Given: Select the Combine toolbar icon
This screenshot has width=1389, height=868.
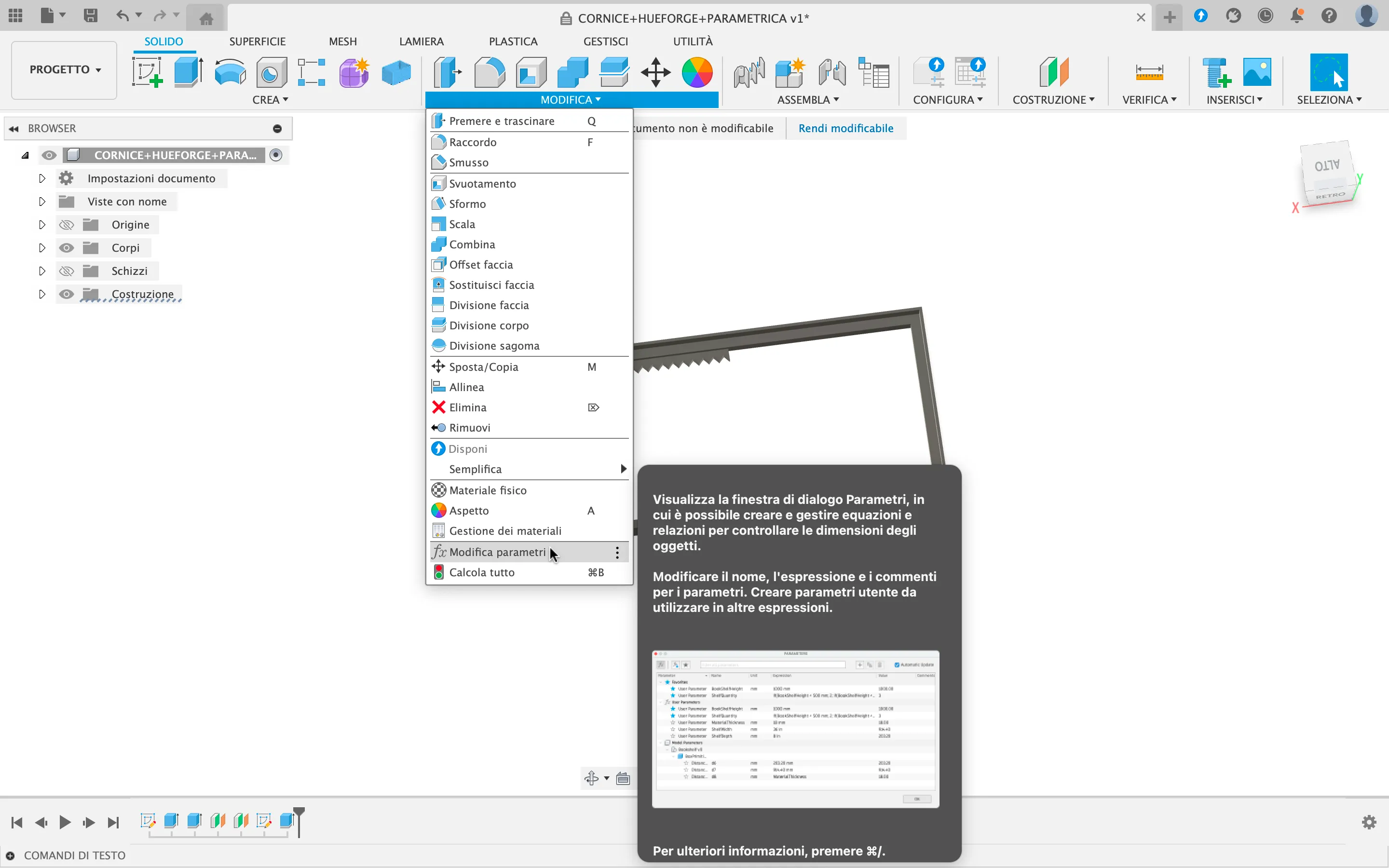Looking at the screenshot, I should (x=573, y=73).
